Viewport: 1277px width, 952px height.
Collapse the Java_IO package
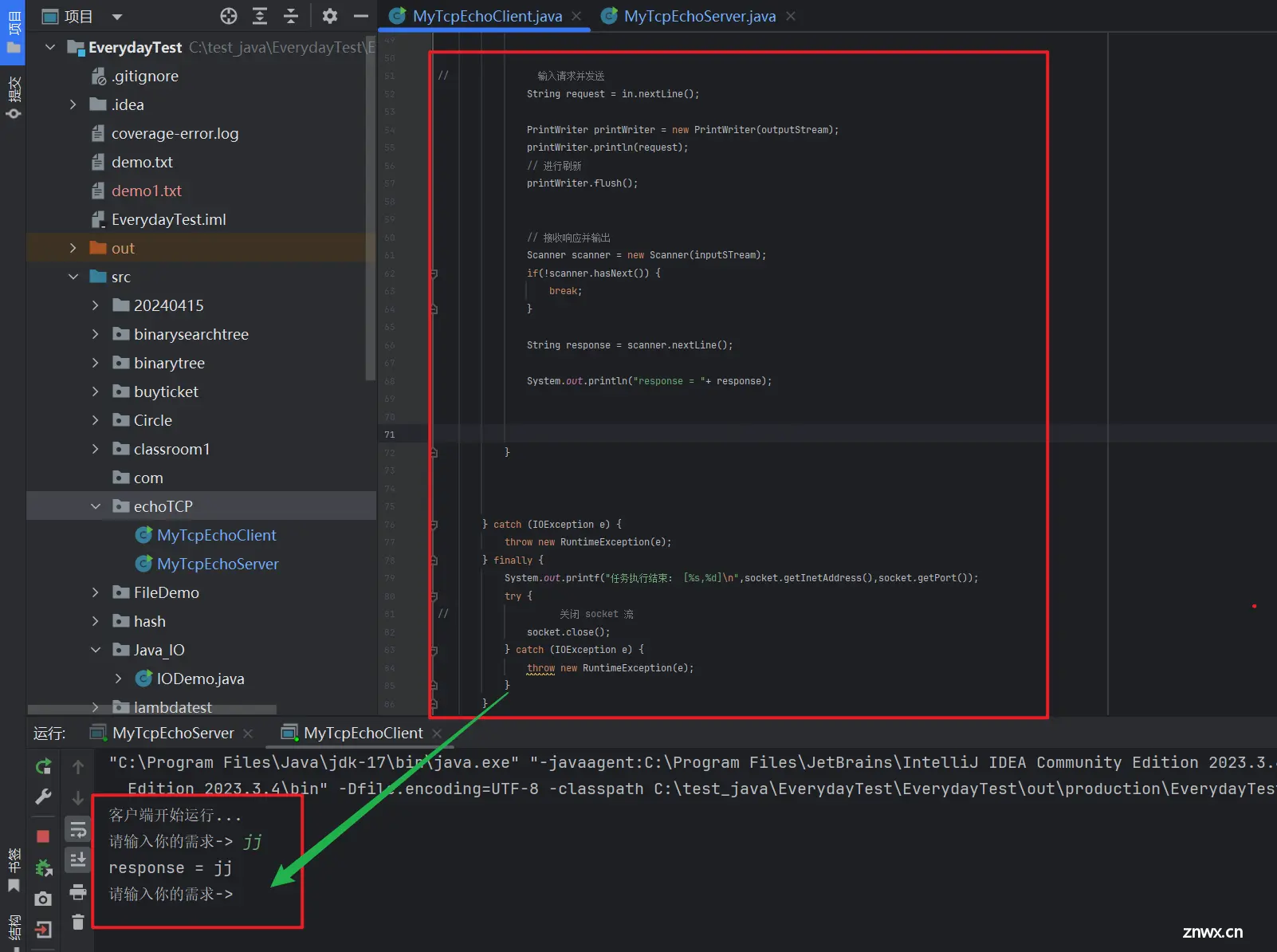click(x=95, y=650)
